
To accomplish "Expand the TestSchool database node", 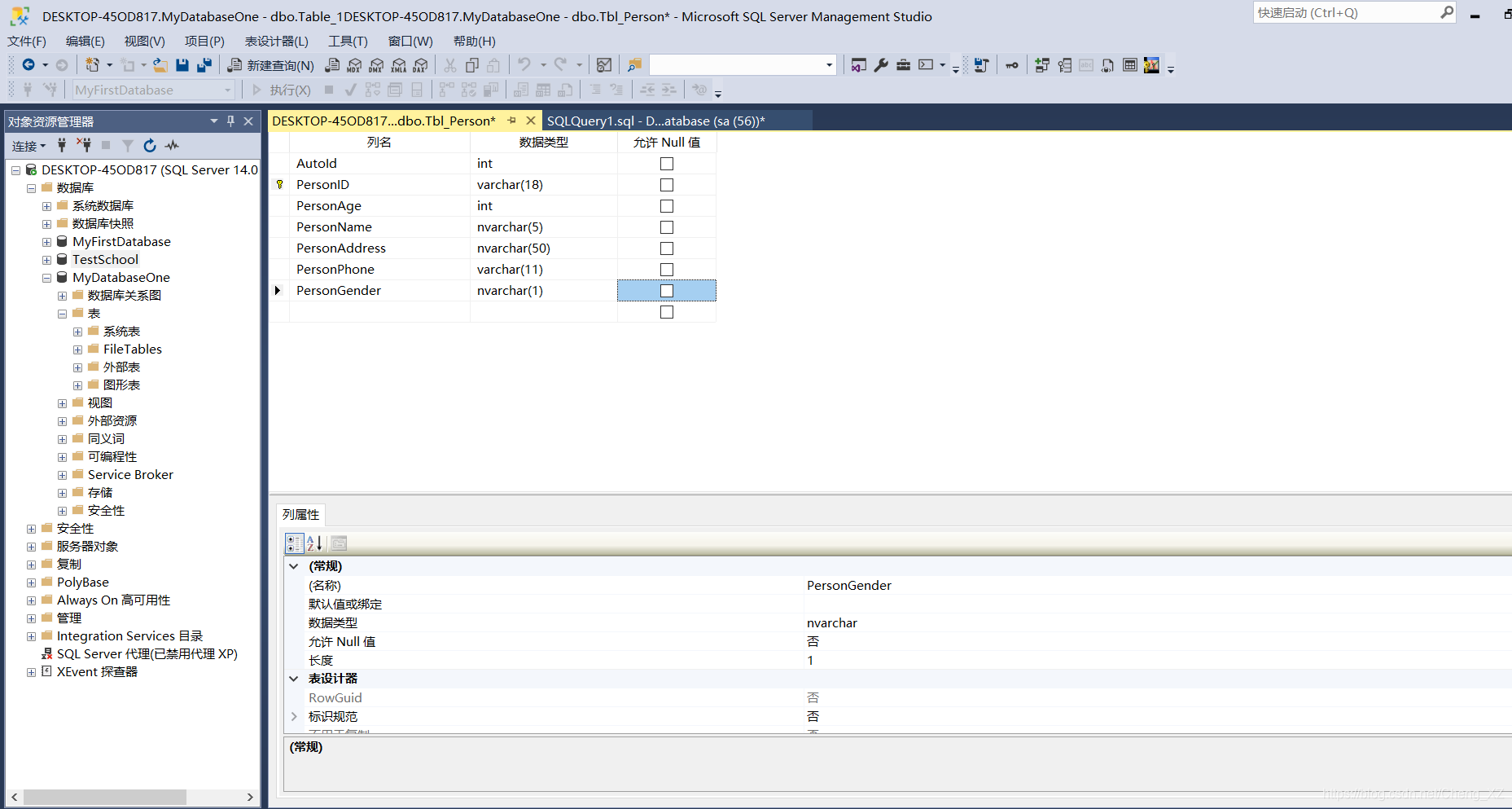I will point(47,260).
